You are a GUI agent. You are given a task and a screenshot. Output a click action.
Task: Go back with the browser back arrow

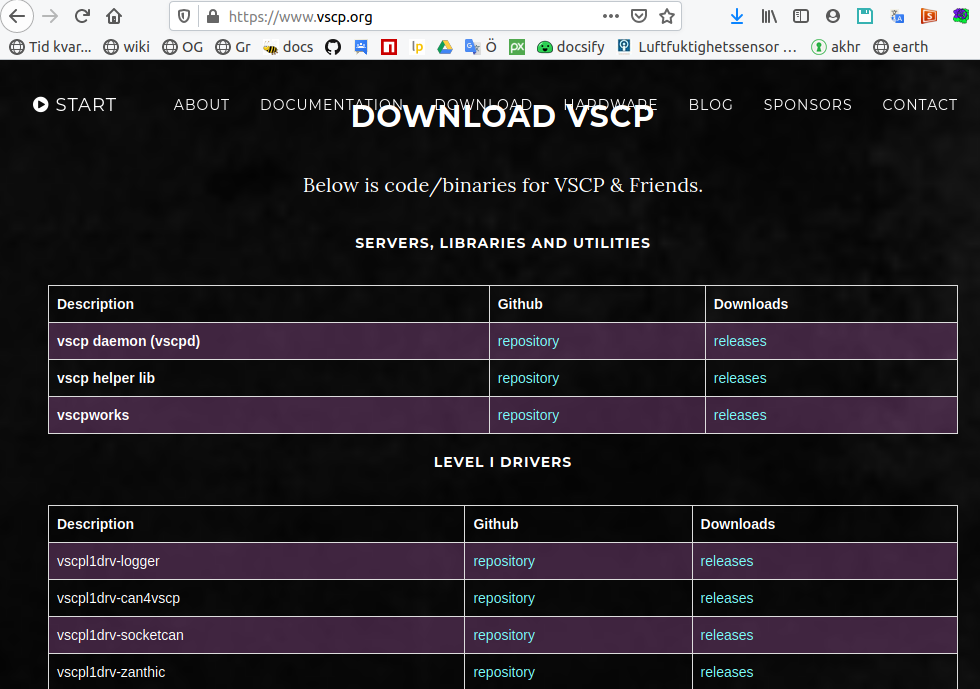(x=17, y=16)
